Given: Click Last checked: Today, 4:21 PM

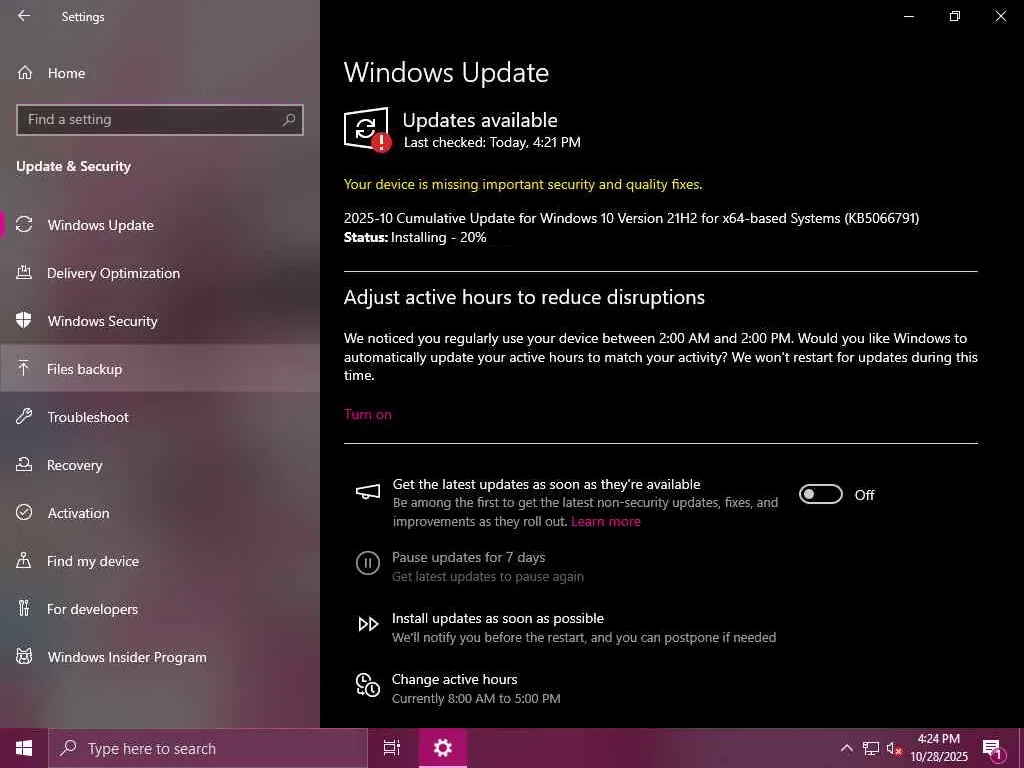Looking at the screenshot, I should (x=492, y=142).
